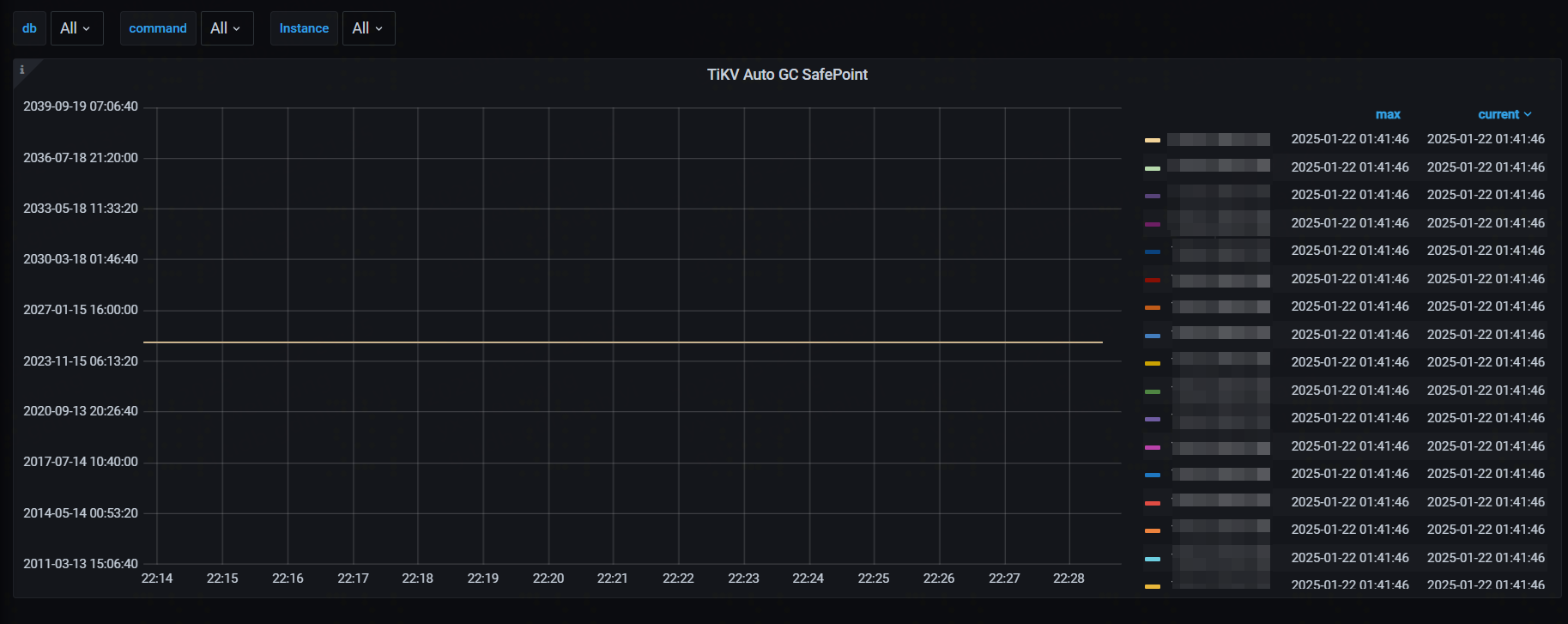1568x624 pixels.
Task: Open the command variable All dropdown
Action: [x=227, y=28]
